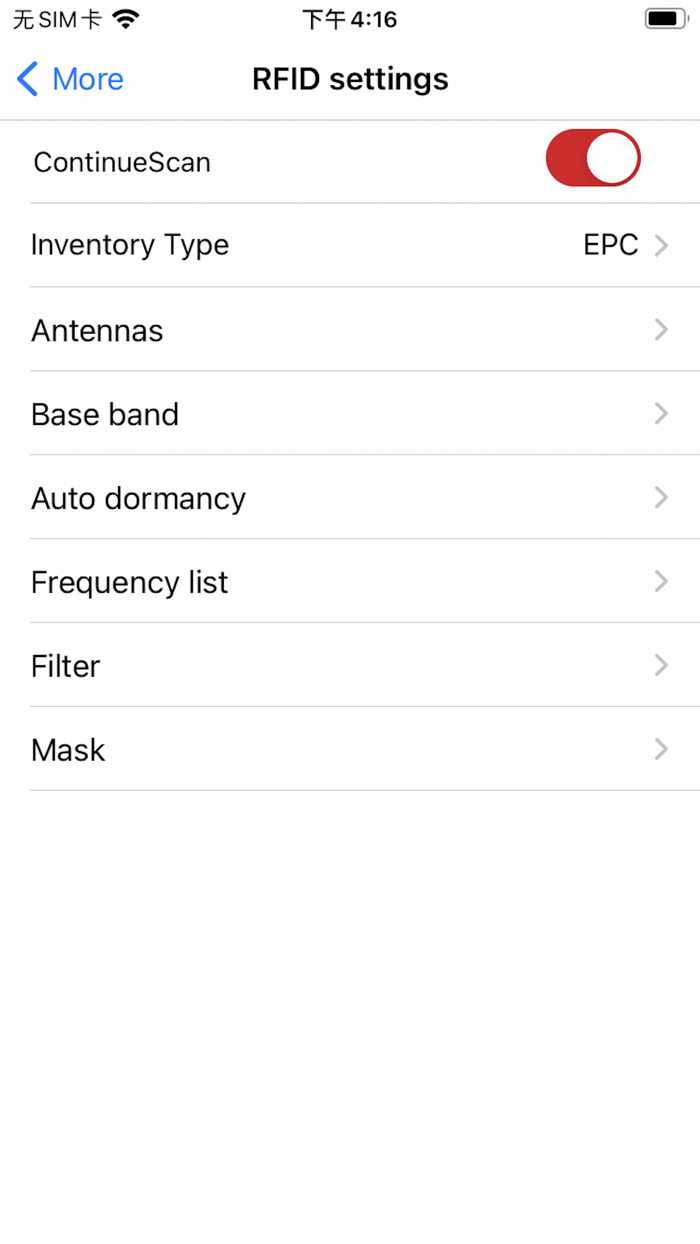This screenshot has height=1244, width=700.
Task: Tap the chevron beside Inventory Type
Action: point(661,245)
